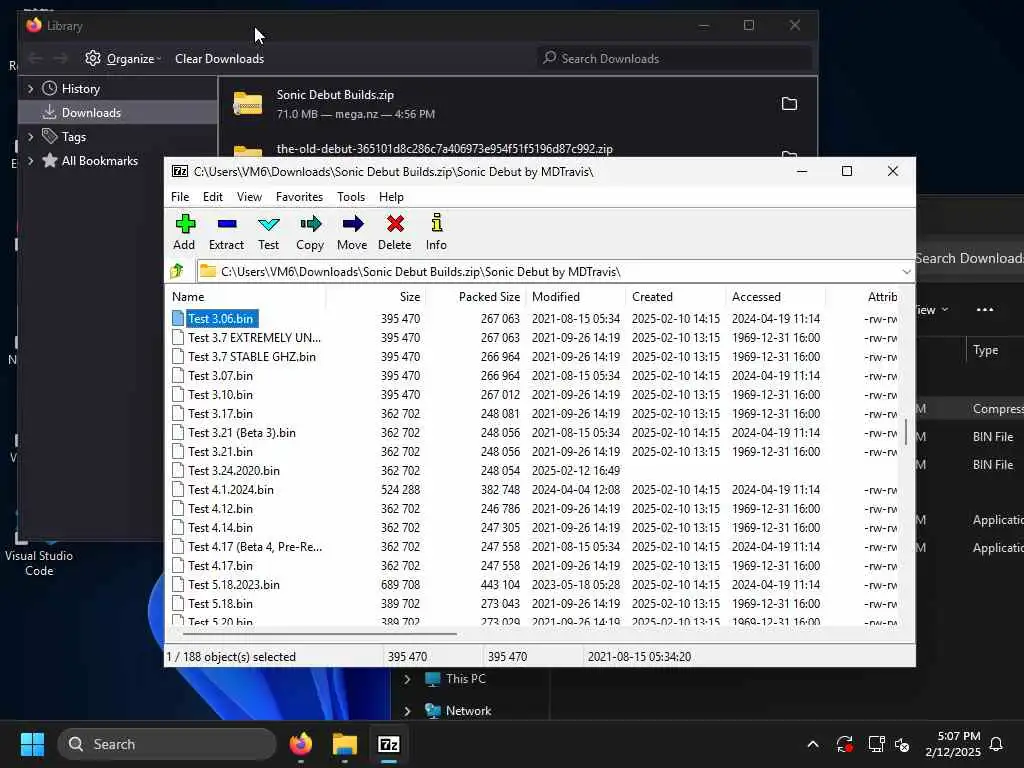Open the File menu in 7-Zip
The image size is (1024, 768).
pos(180,197)
